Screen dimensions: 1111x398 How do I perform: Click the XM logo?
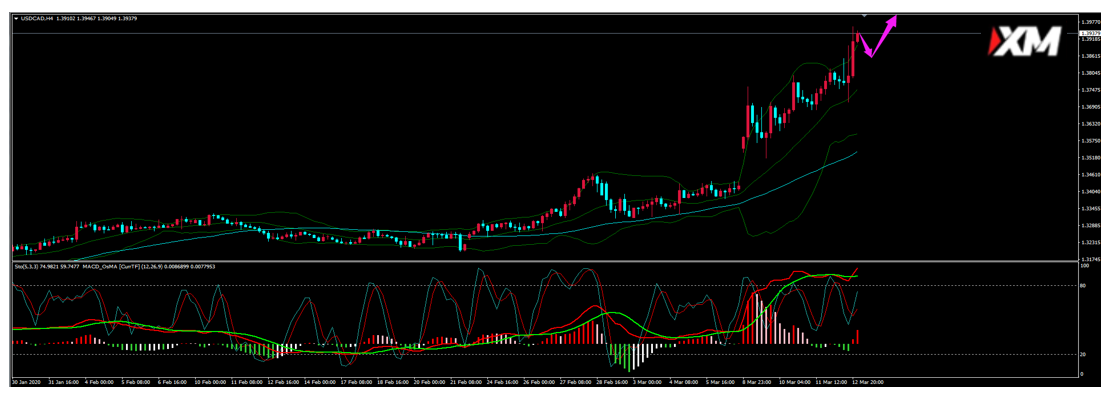click(1025, 41)
